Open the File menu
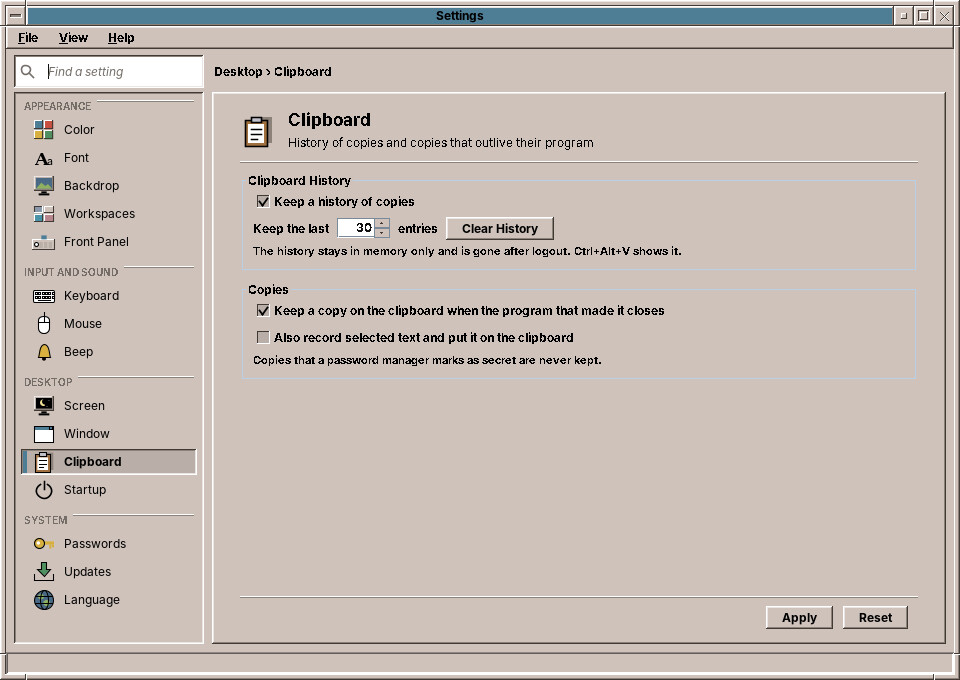 28,38
